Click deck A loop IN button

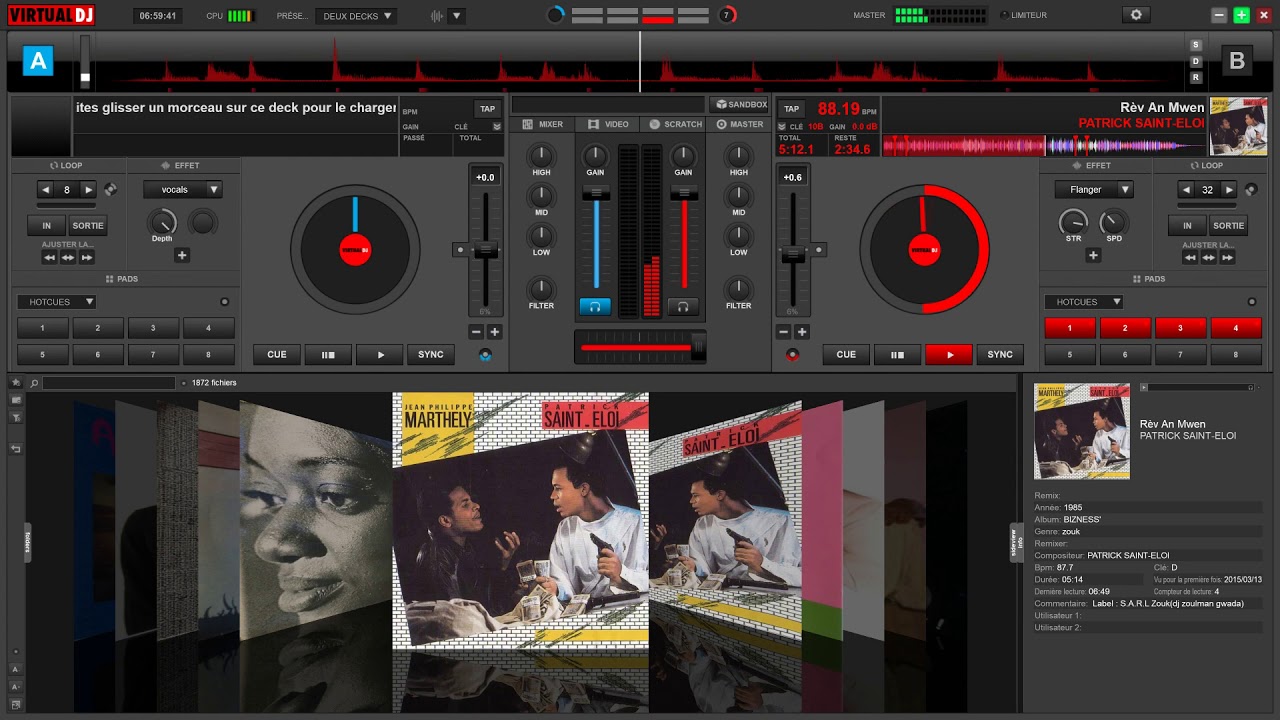pyautogui.click(x=46, y=225)
